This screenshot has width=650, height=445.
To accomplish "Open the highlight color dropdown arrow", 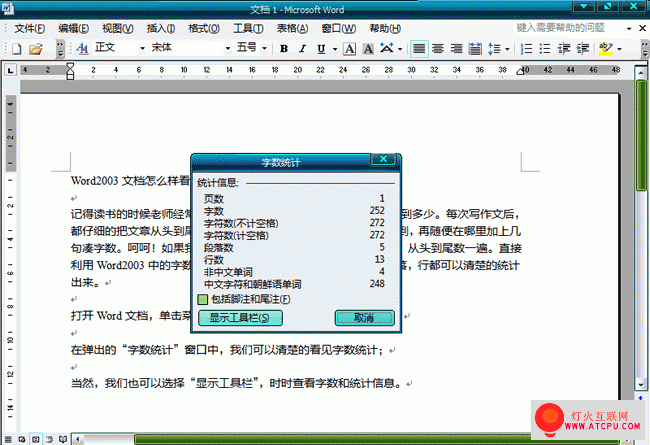I will (x=619, y=49).
